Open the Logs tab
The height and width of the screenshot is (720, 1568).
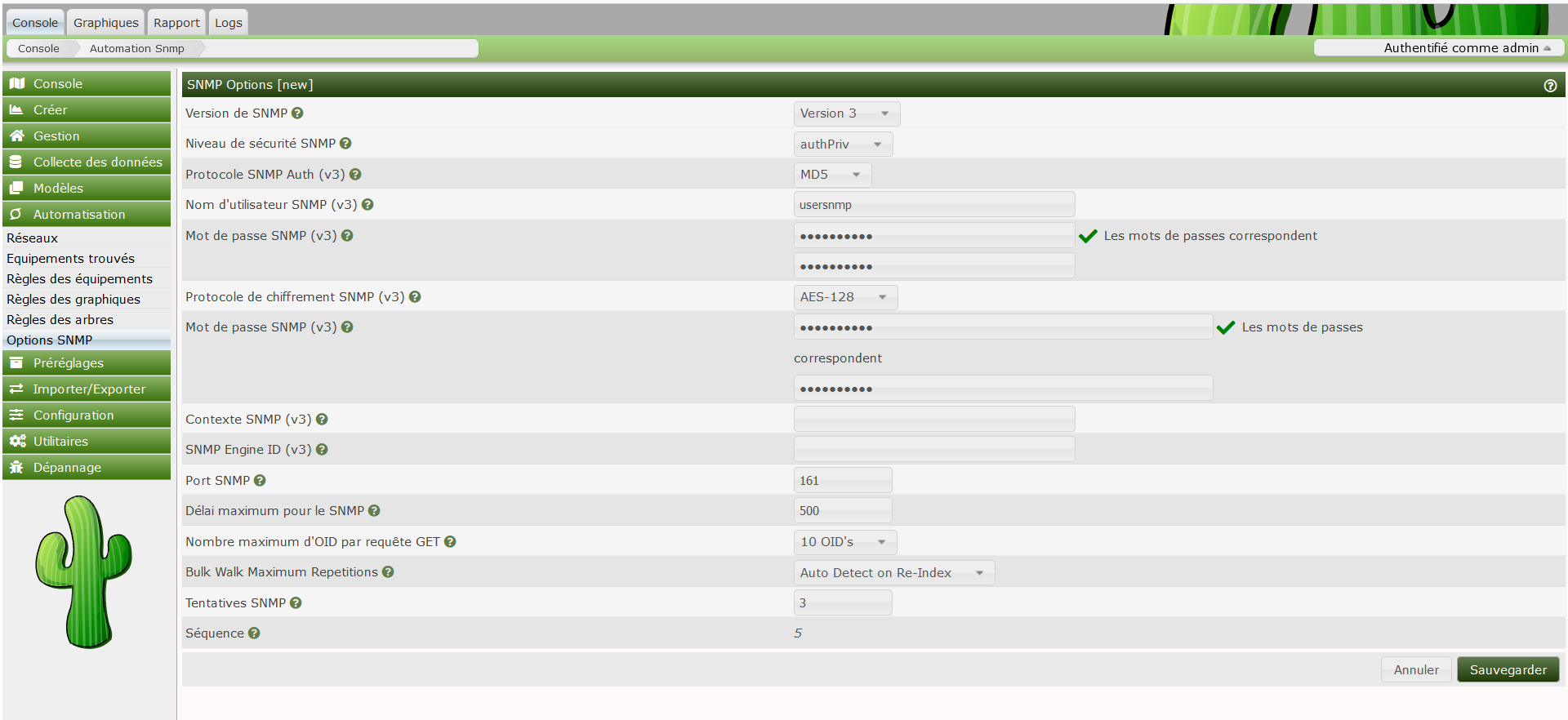click(x=228, y=23)
